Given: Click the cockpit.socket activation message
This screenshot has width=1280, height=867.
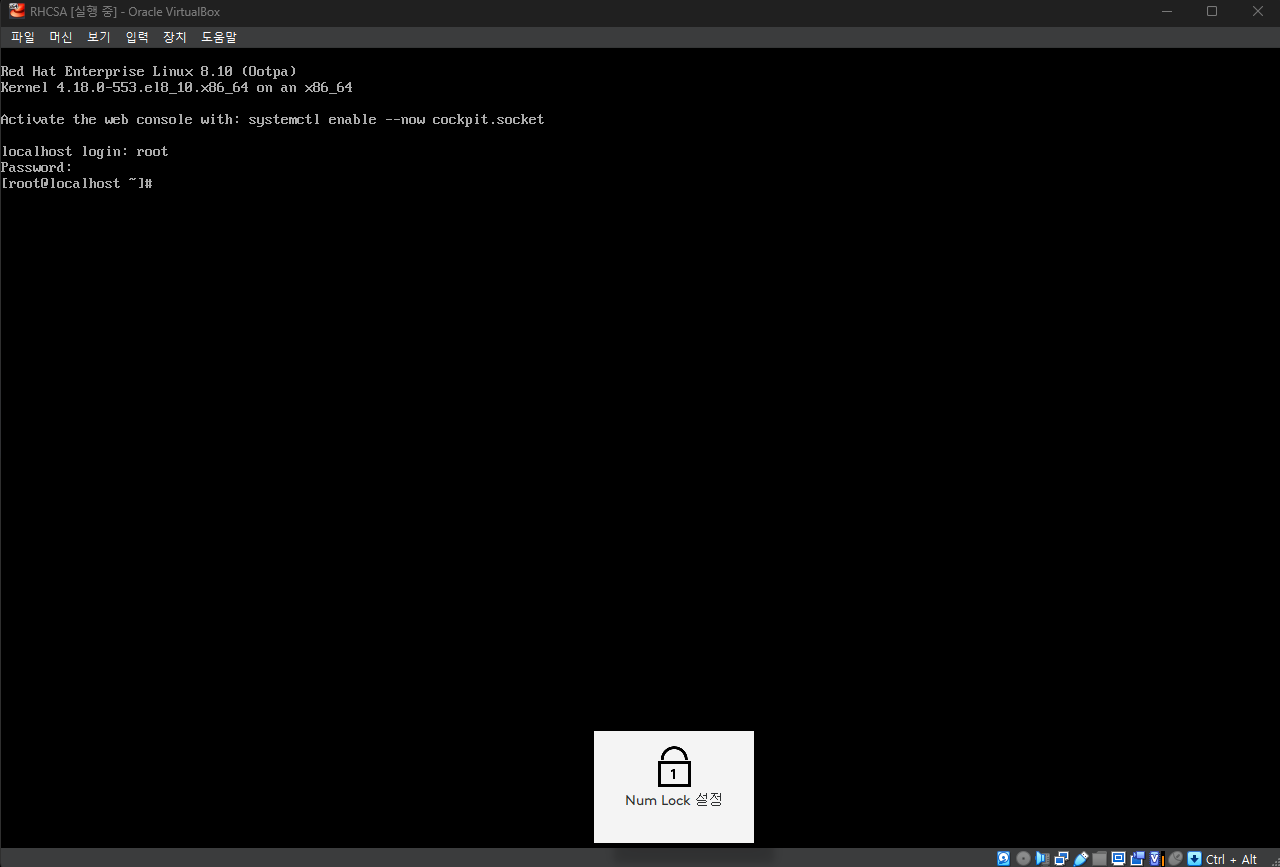Looking at the screenshot, I should pos(273,120).
